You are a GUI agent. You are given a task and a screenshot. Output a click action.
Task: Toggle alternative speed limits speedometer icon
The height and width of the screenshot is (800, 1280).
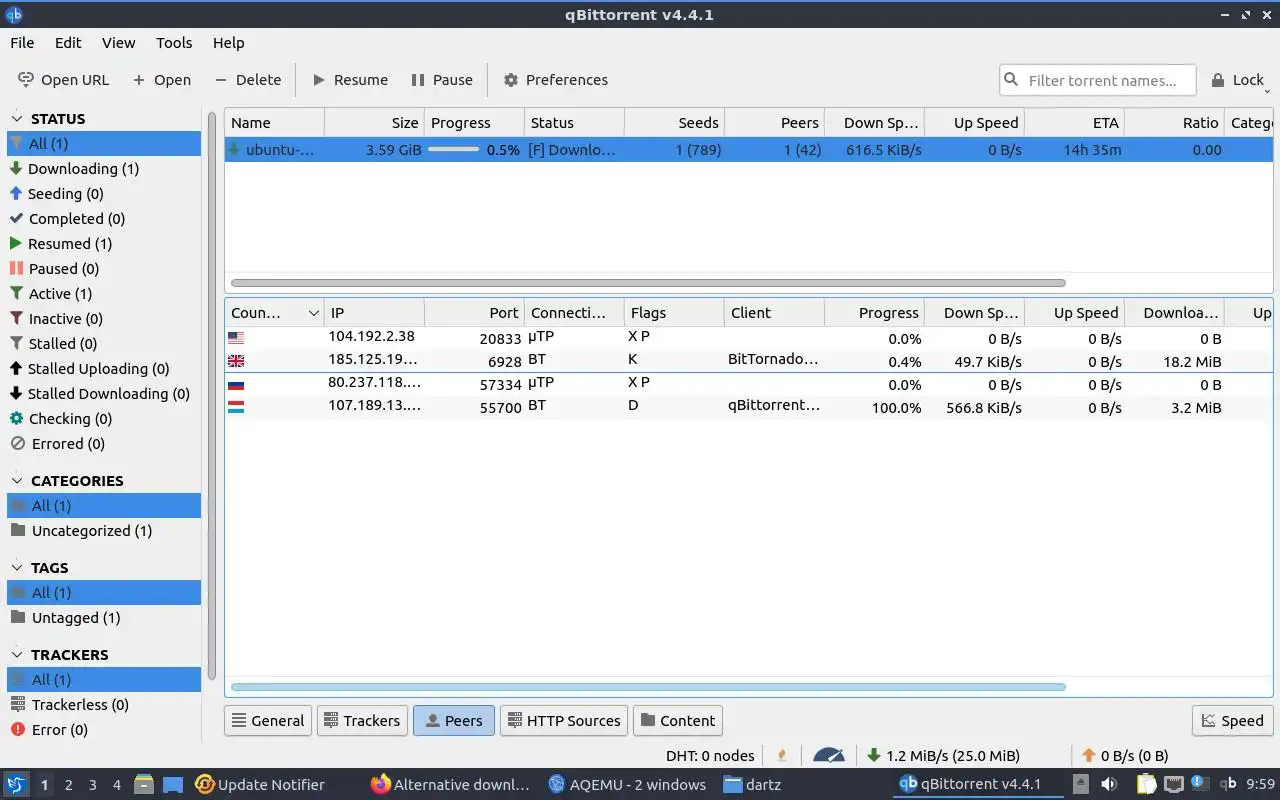pyautogui.click(x=829, y=756)
